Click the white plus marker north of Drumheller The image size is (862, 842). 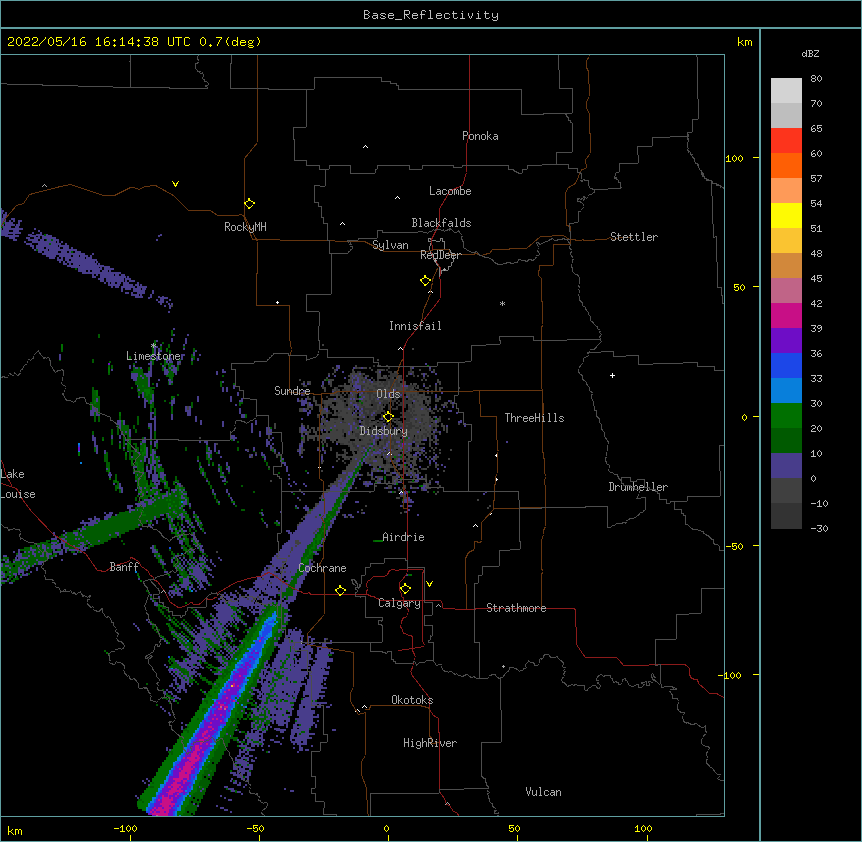(612, 375)
